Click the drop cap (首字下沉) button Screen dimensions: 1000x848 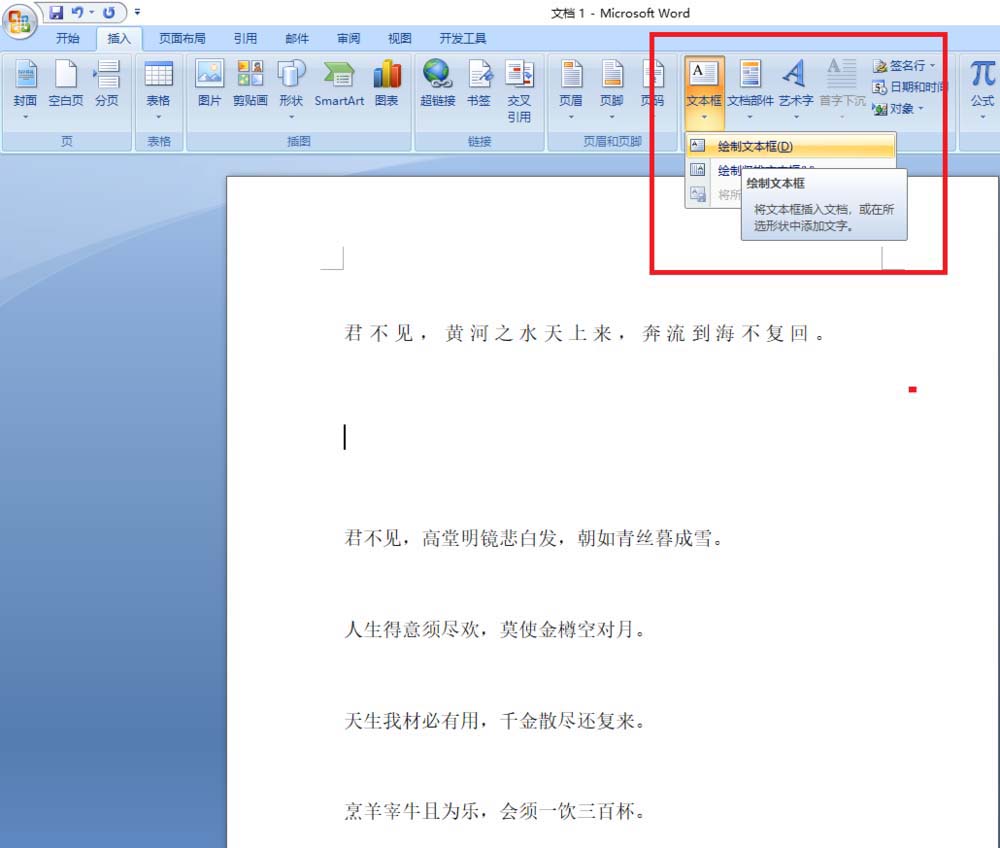click(x=842, y=89)
